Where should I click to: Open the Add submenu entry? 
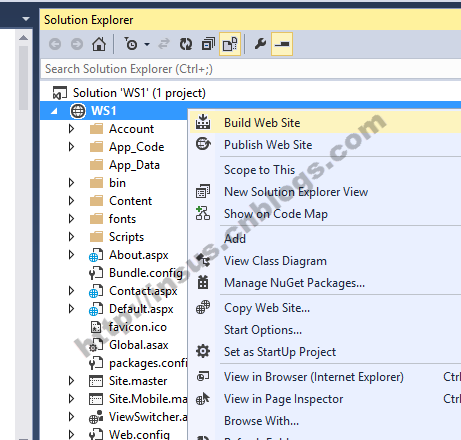(x=326, y=239)
